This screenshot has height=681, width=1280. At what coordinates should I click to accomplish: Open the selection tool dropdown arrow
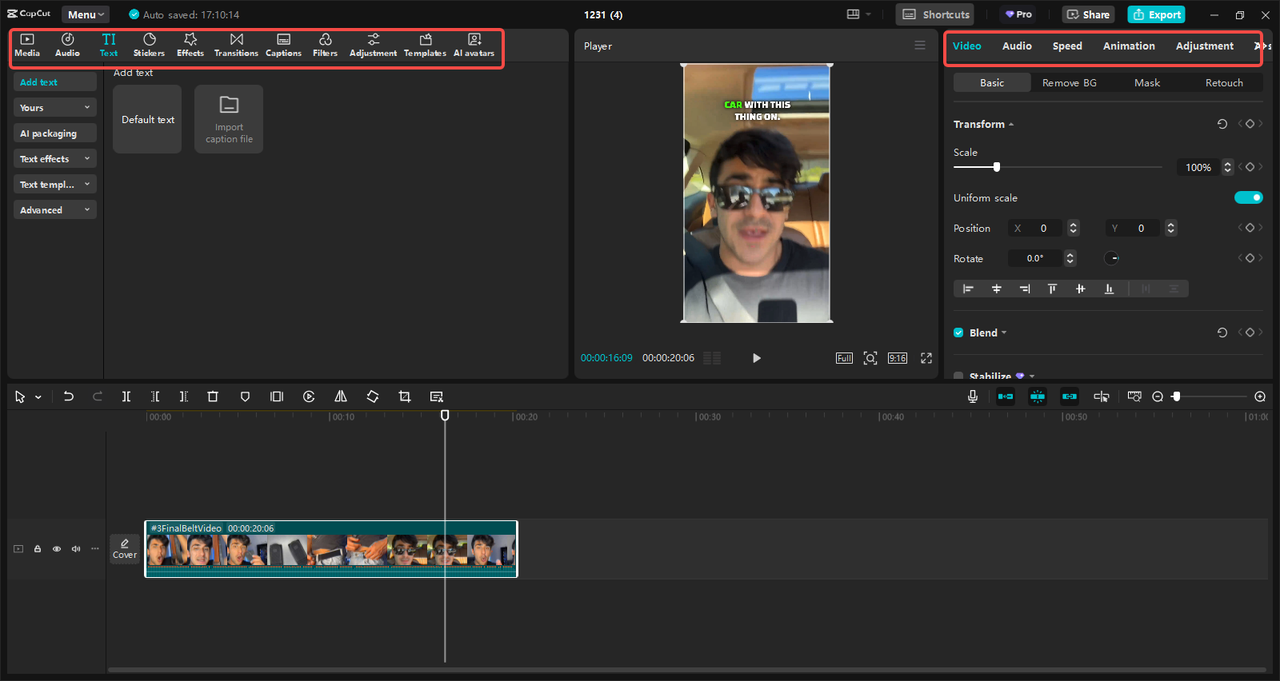tap(38, 397)
